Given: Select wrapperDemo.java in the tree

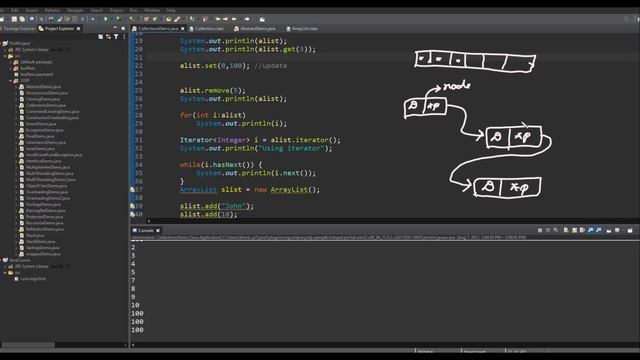Looking at the screenshot, I should click(x=43, y=254).
